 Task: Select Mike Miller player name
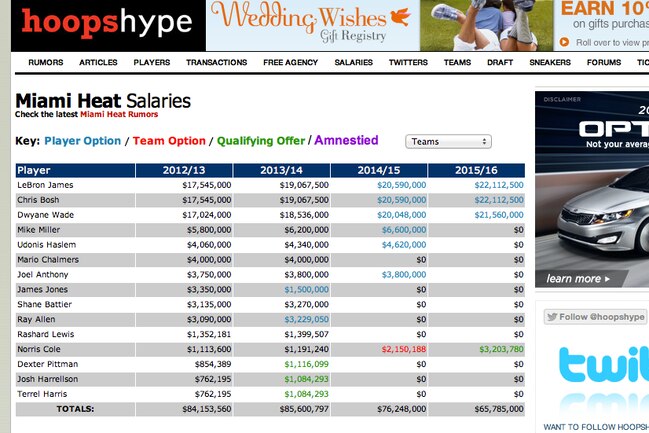coord(38,230)
